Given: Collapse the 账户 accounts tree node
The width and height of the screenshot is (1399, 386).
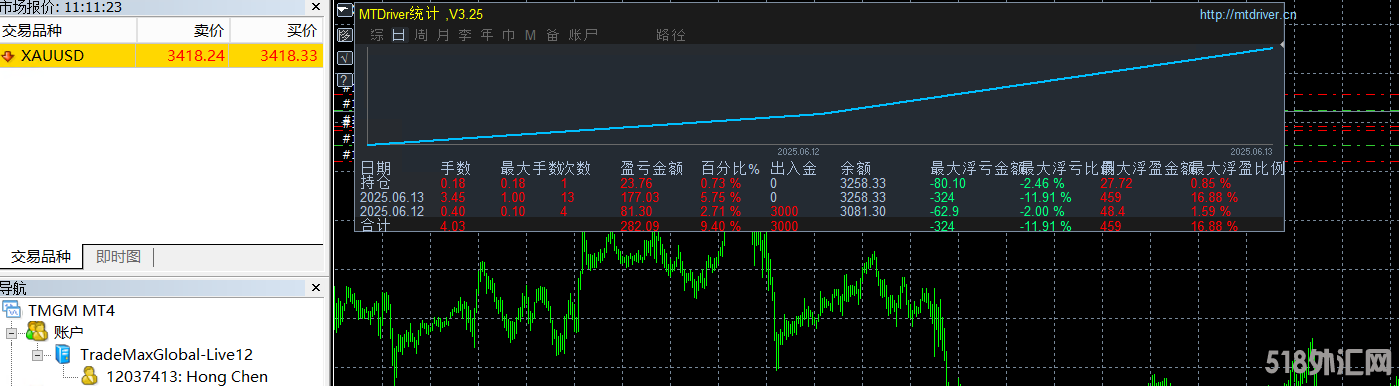Looking at the screenshot, I should click(11, 332).
